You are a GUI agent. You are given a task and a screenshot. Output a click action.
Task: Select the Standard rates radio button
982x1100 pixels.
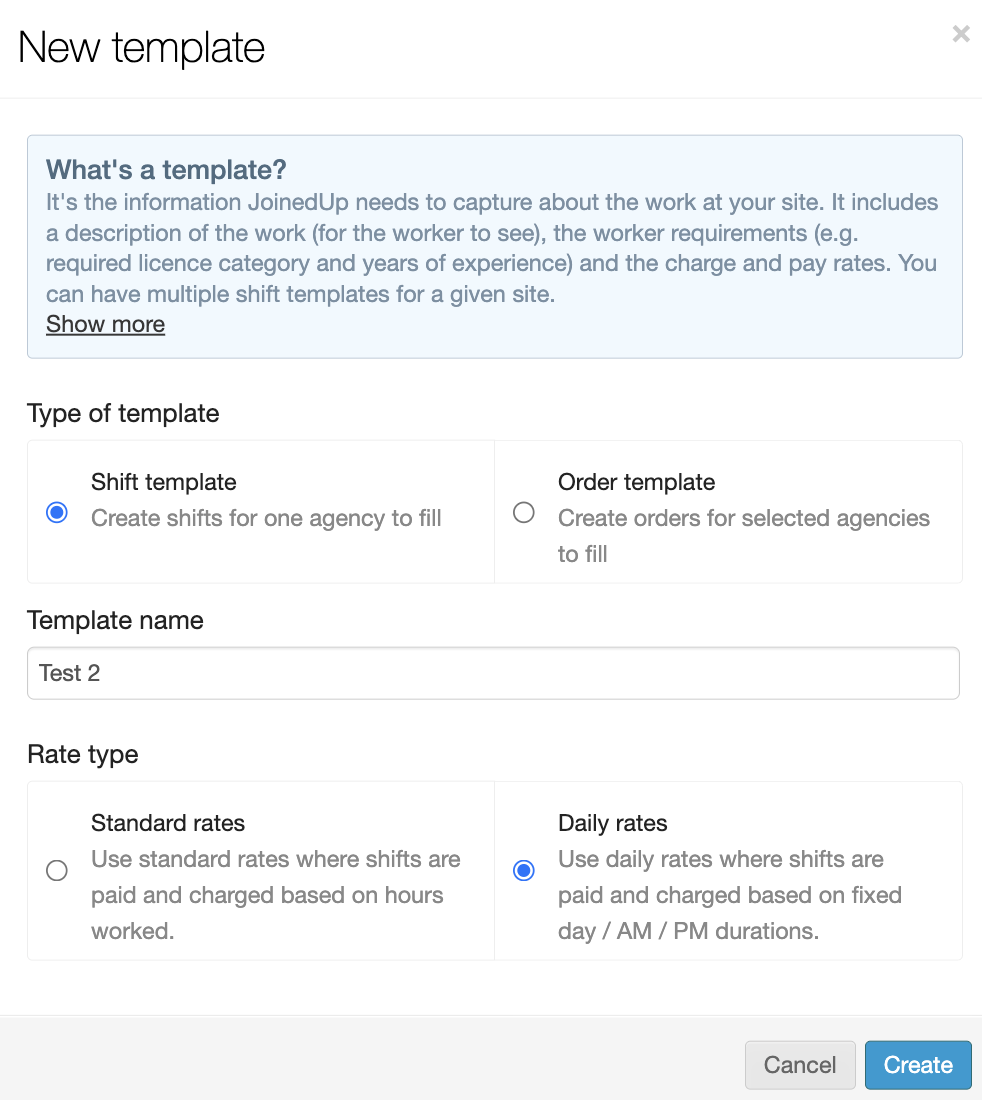[x=57, y=870]
